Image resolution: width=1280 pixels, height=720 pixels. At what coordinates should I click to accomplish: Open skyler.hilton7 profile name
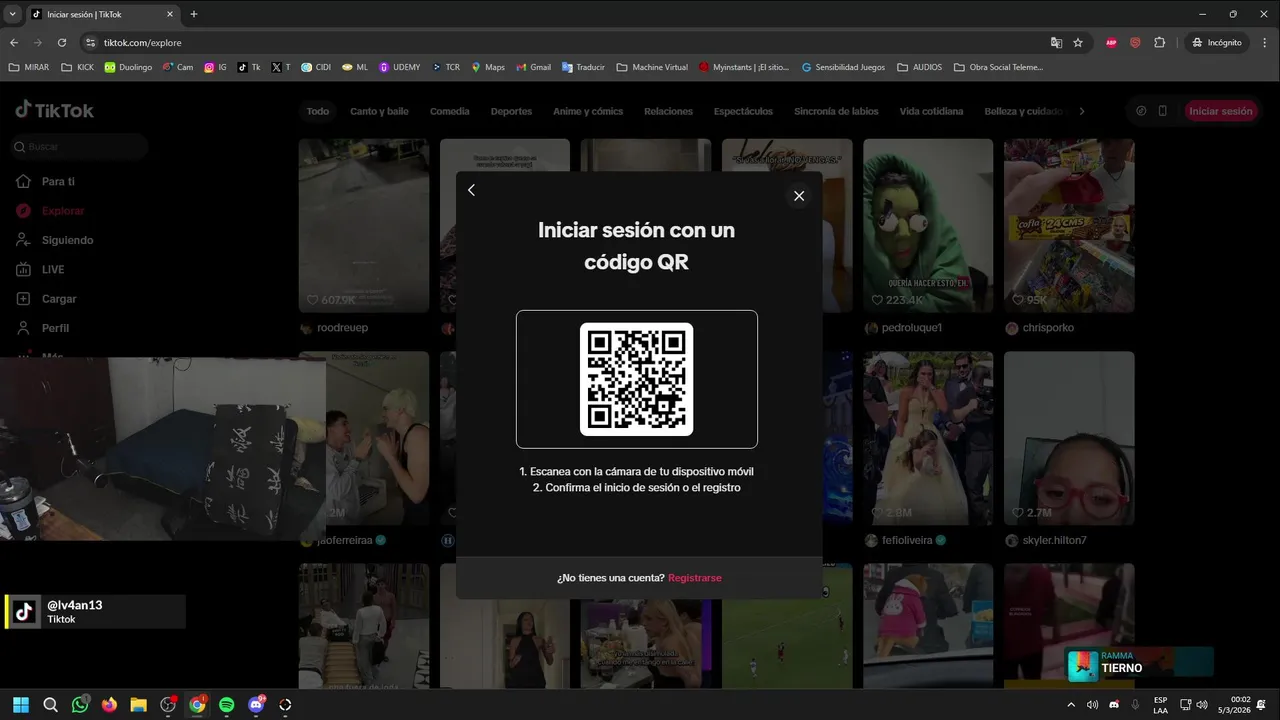point(1054,541)
